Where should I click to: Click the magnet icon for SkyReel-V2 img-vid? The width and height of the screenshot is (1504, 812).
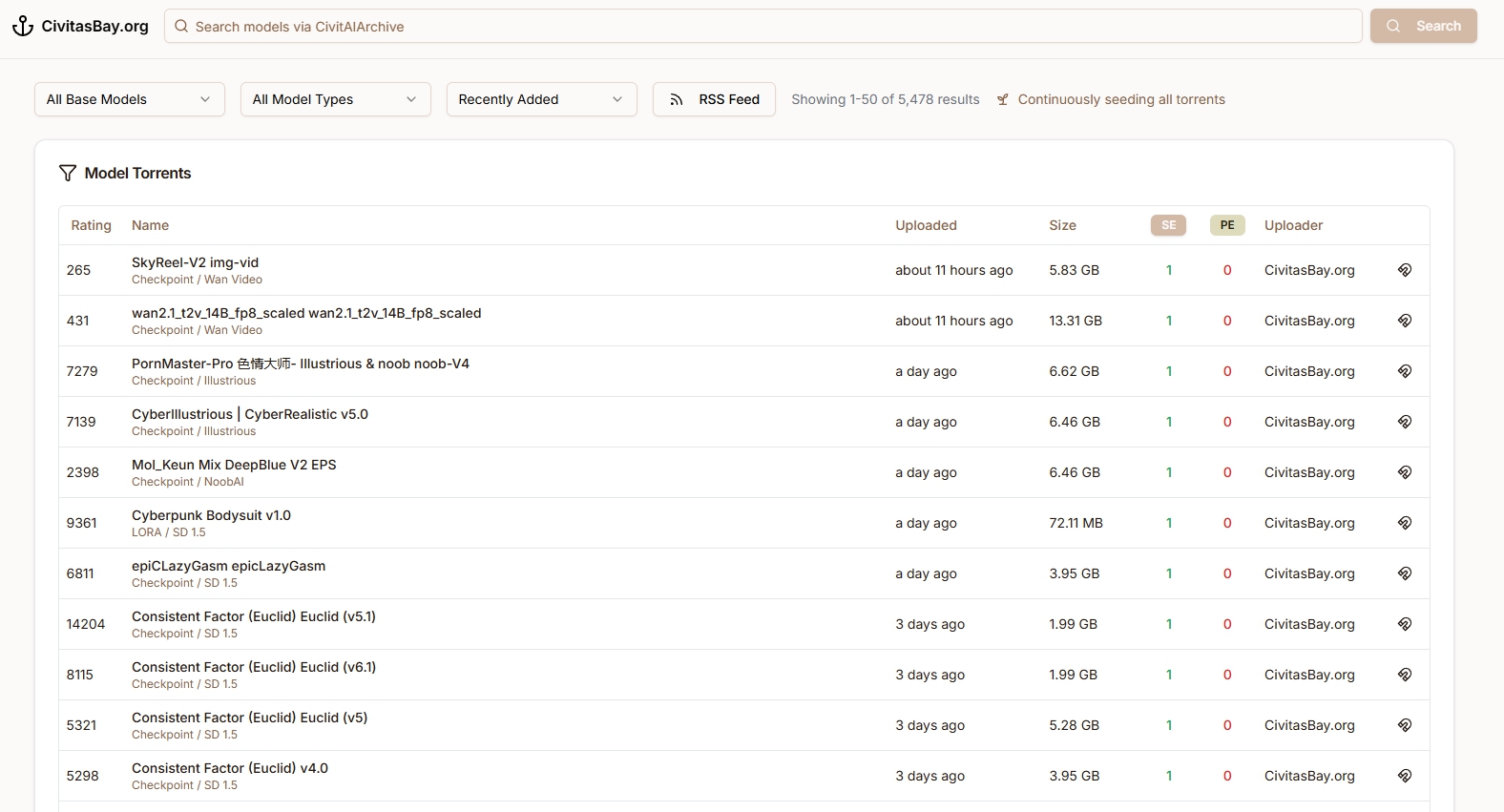(1405, 270)
